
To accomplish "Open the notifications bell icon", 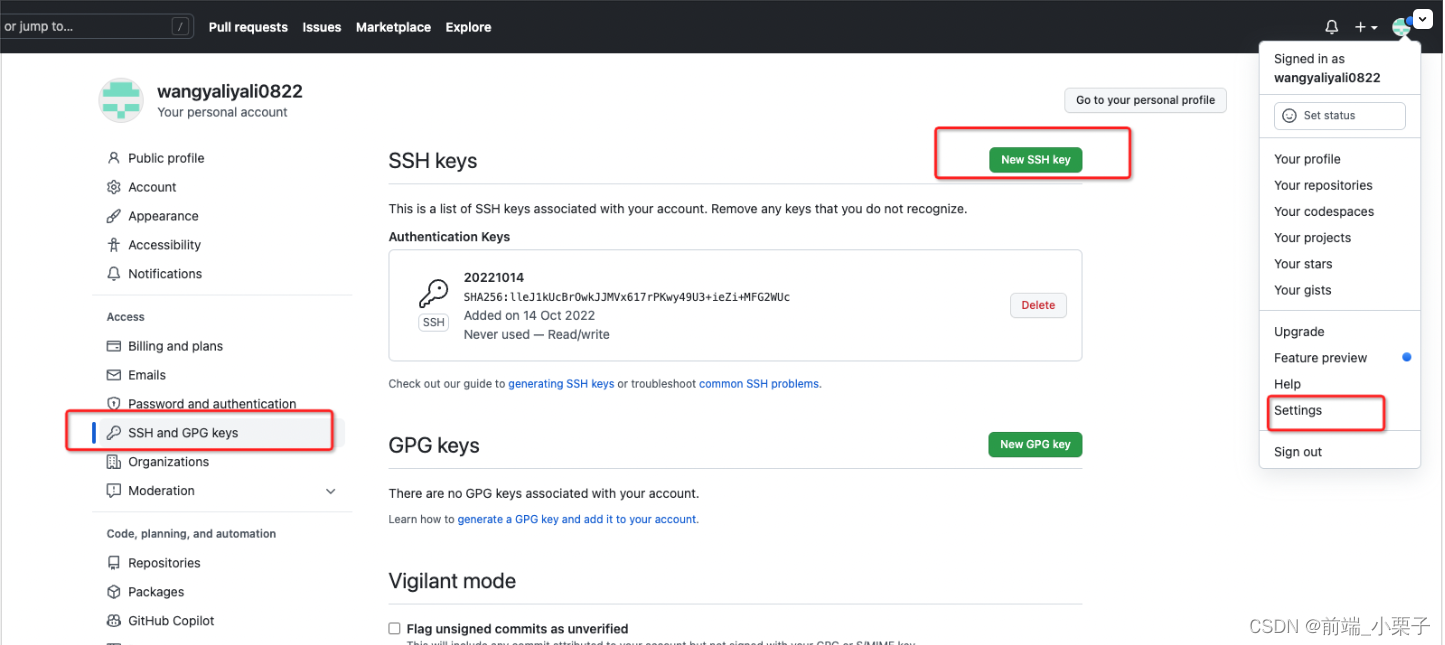I will click(1331, 27).
